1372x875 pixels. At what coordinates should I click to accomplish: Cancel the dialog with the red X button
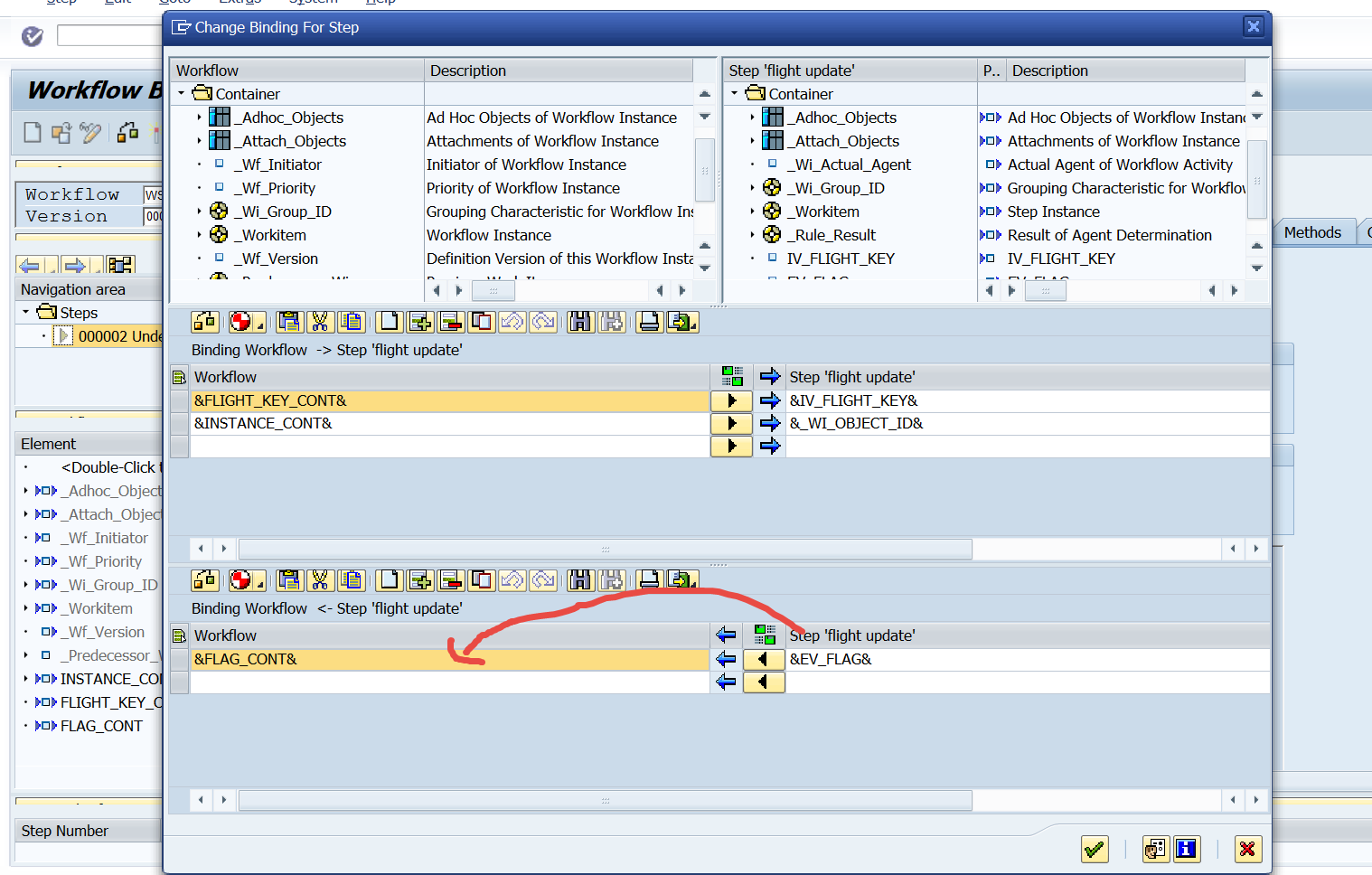1247,849
